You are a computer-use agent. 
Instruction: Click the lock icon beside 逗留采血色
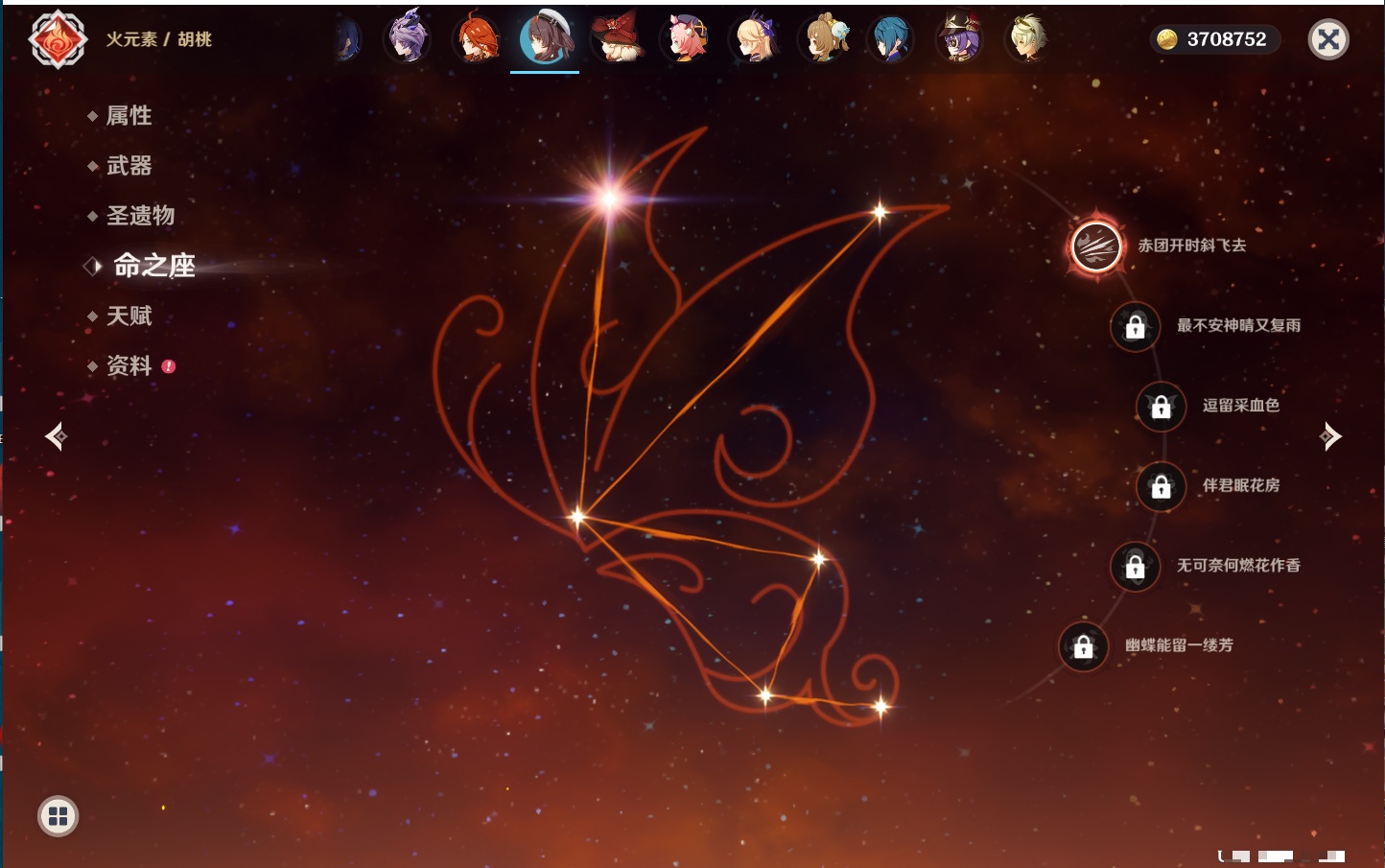pyautogui.click(x=1161, y=407)
